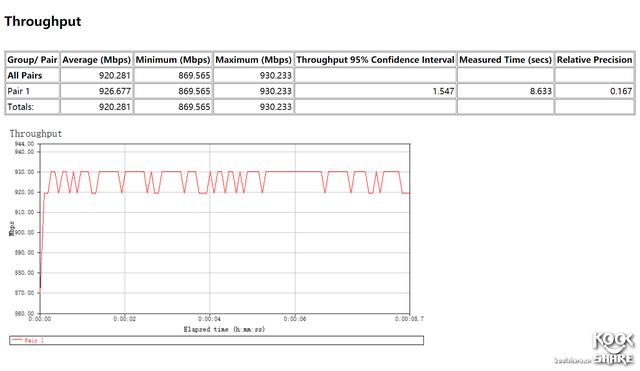
Task: Click the 0:00:04 x-axis time label
Action: (209, 319)
